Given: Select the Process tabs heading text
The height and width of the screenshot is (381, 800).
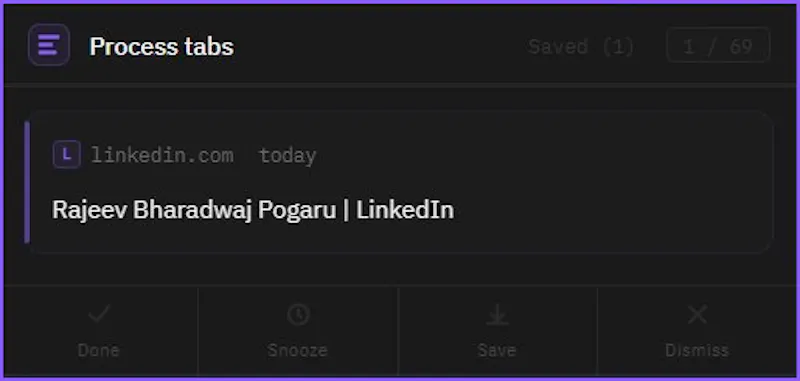Looking at the screenshot, I should point(161,46).
